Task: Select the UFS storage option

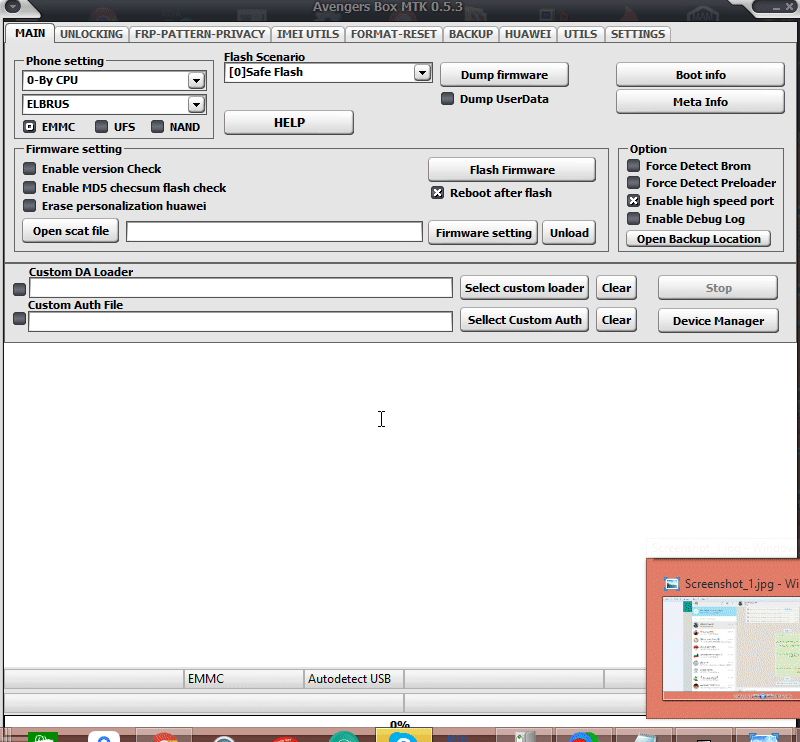Action: pyautogui.click(x=102, y=127)
